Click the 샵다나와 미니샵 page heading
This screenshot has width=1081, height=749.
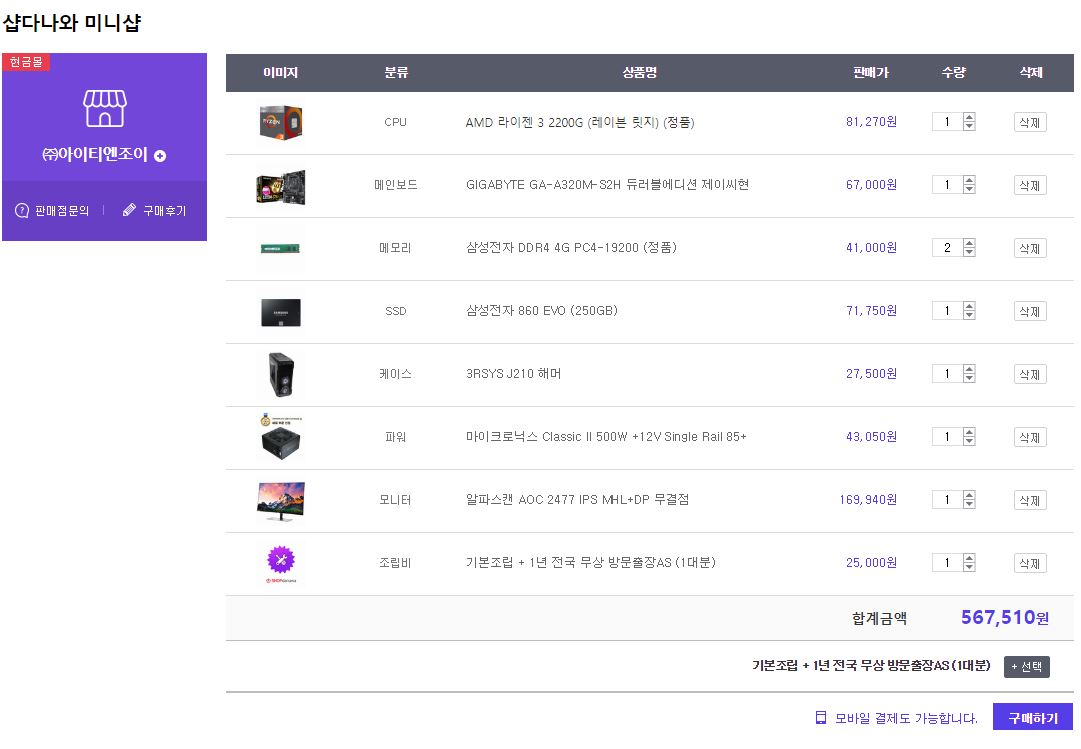click(72, 23)
